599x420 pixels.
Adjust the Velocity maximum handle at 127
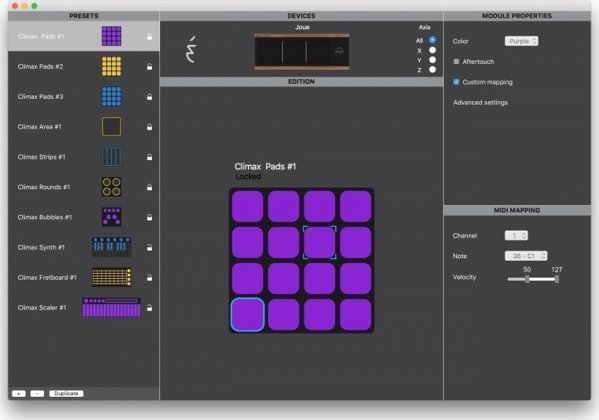(557, 279)
